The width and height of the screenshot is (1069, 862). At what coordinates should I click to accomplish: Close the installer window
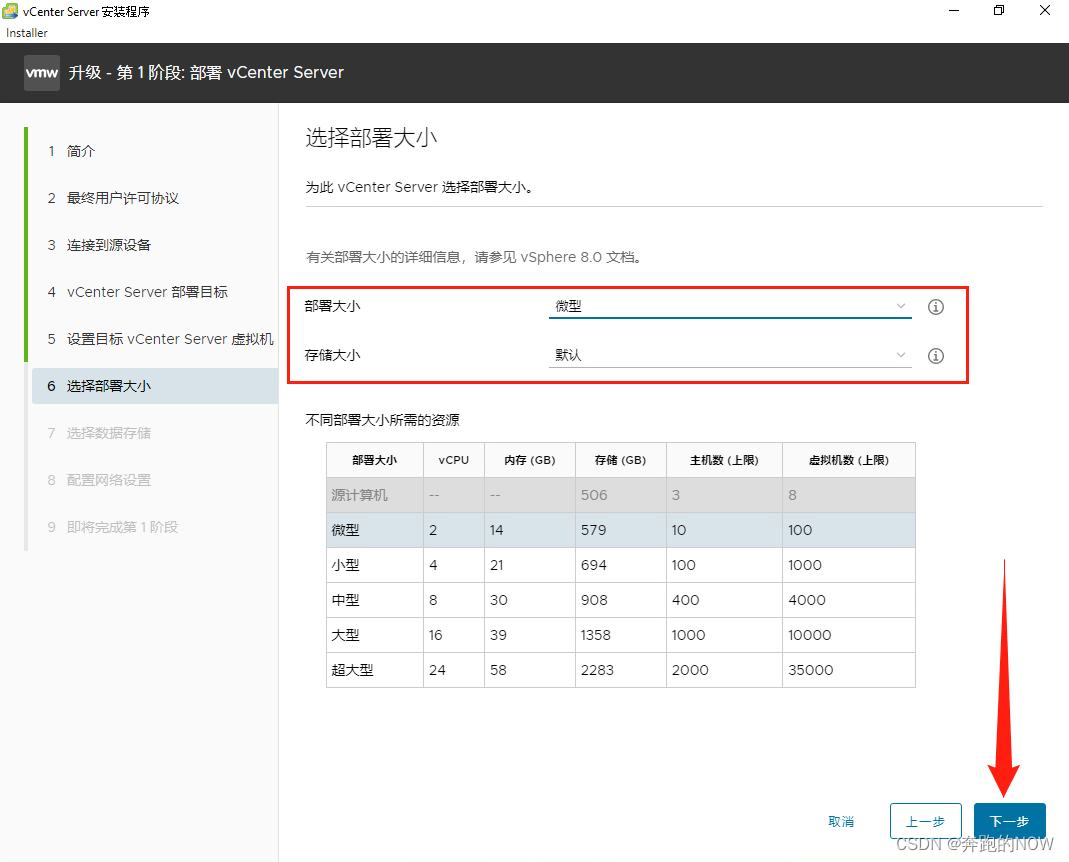pyautogui.click(x=1044, y=10)
